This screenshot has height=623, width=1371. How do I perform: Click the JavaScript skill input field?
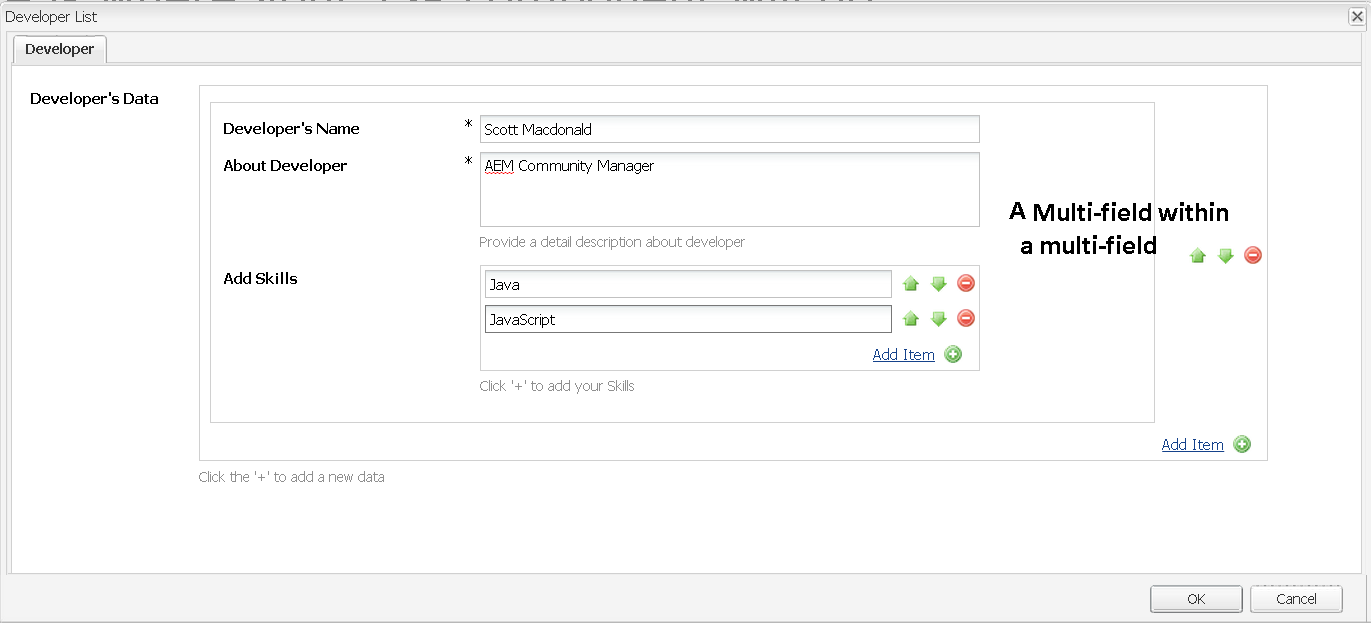pyautogui.click(x=688, y=319)
